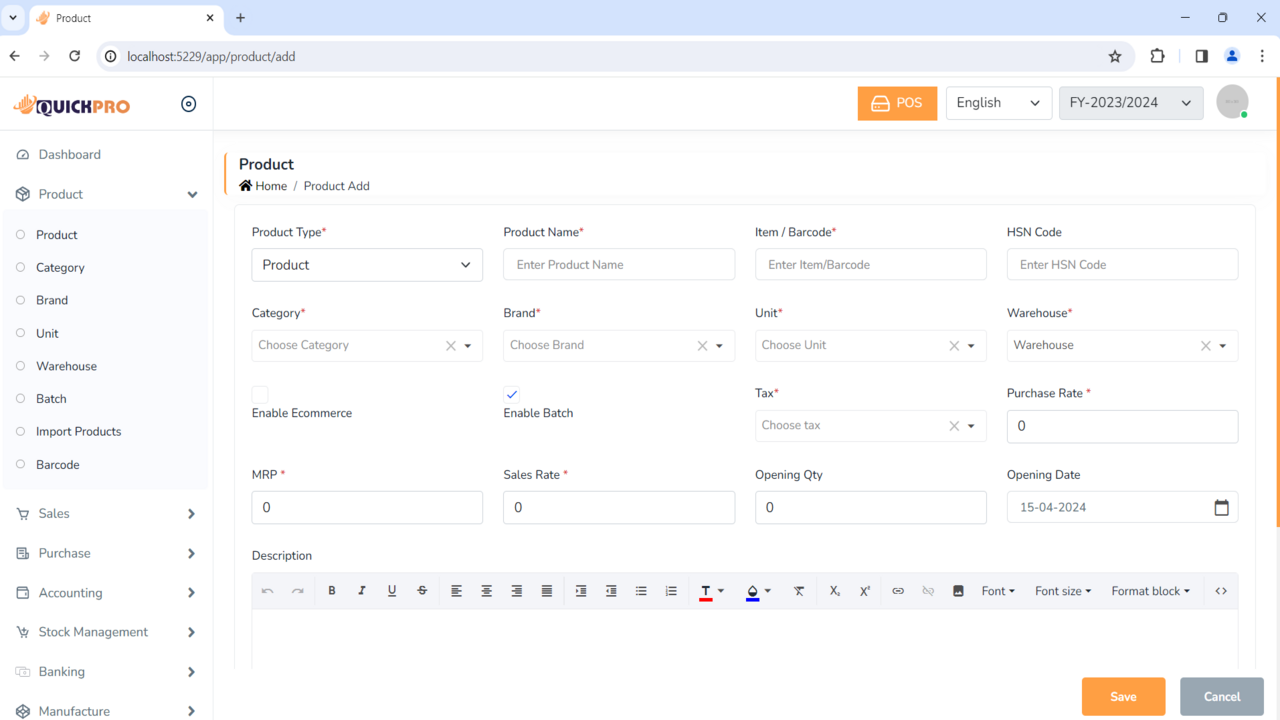Open the Opening Date calendar picker
This screenshot has height=720, width=1280.
pyautogui.click(x=1222, y=507)
